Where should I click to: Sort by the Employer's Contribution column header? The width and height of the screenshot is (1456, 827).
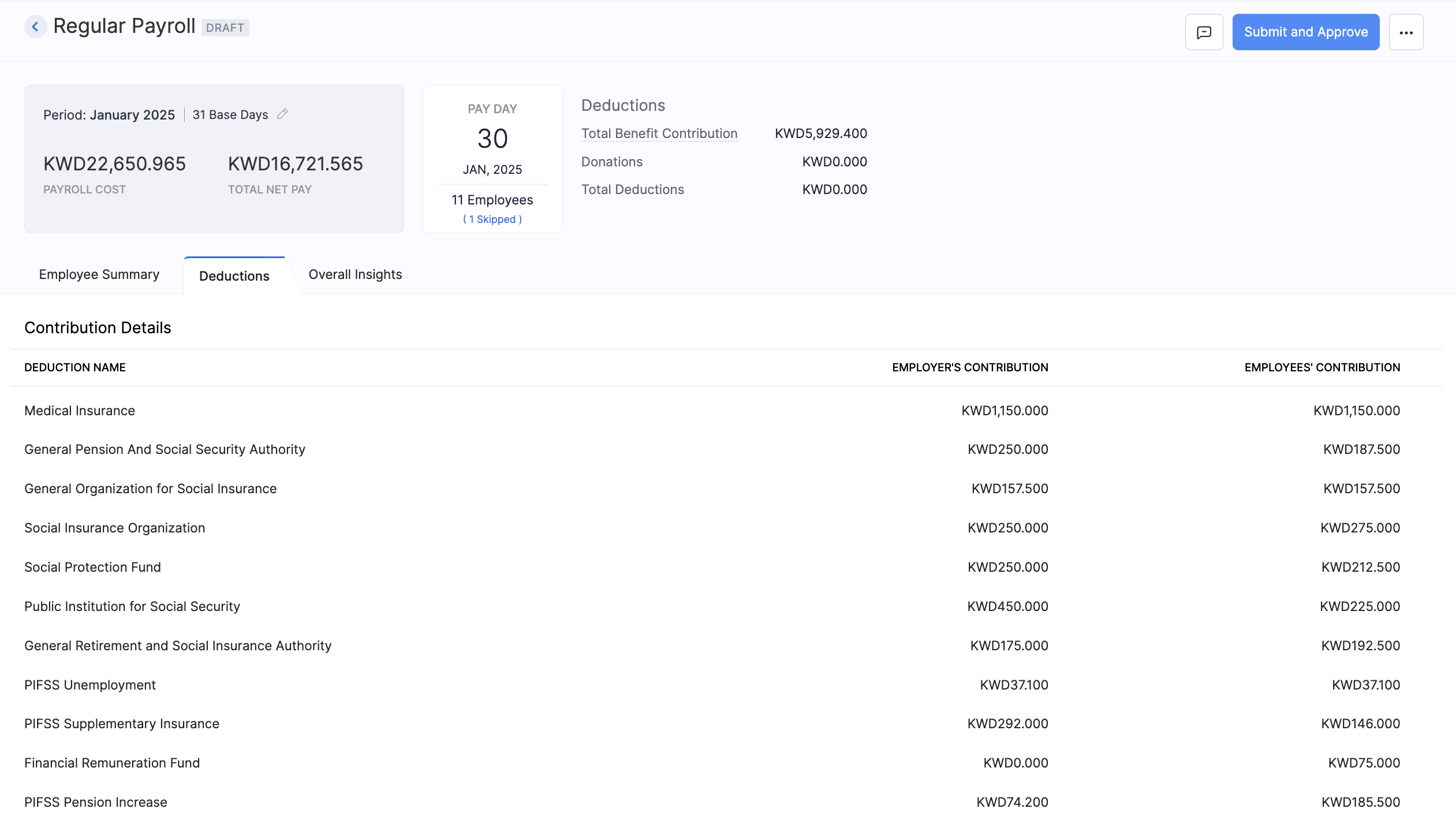(969, 367)
